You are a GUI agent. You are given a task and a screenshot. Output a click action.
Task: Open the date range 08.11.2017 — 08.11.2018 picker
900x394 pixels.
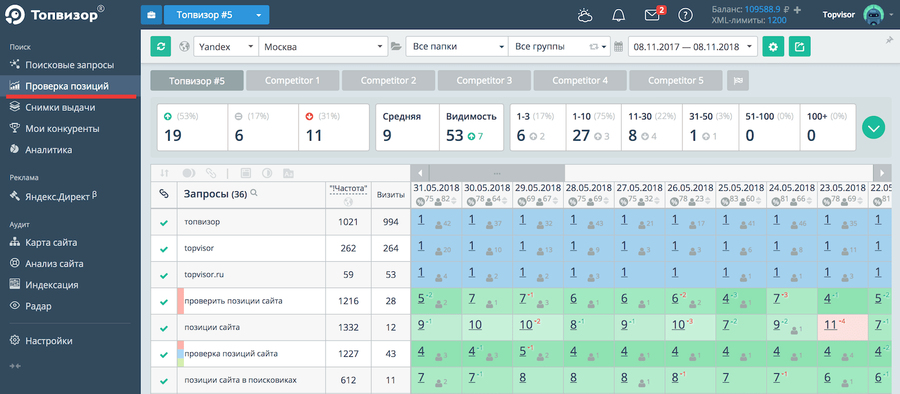693,47
